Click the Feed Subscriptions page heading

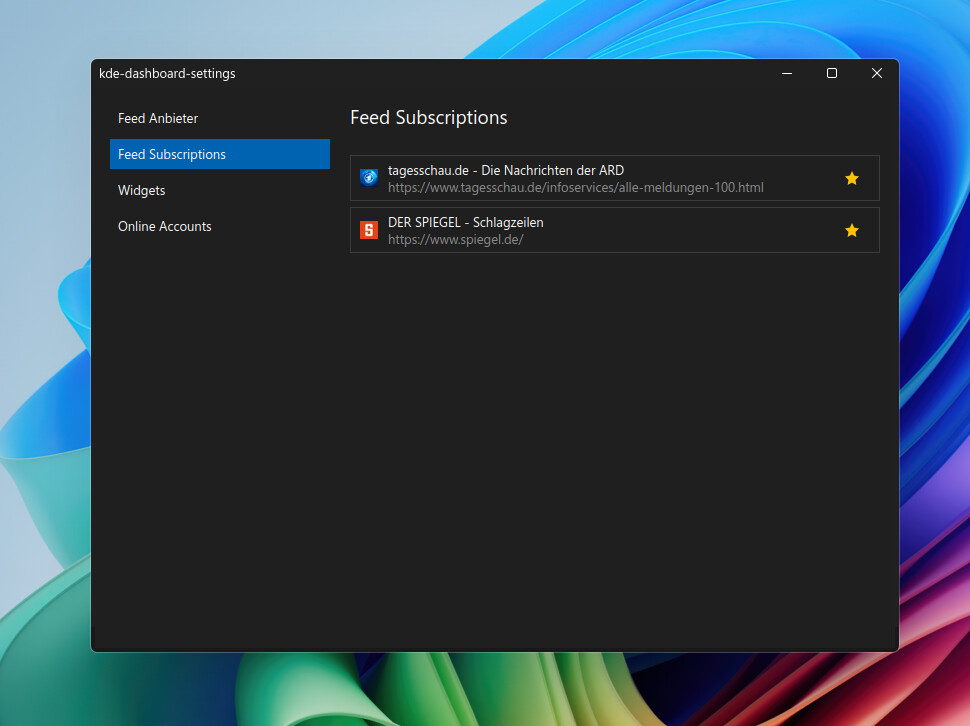click(x=428, y=117)
